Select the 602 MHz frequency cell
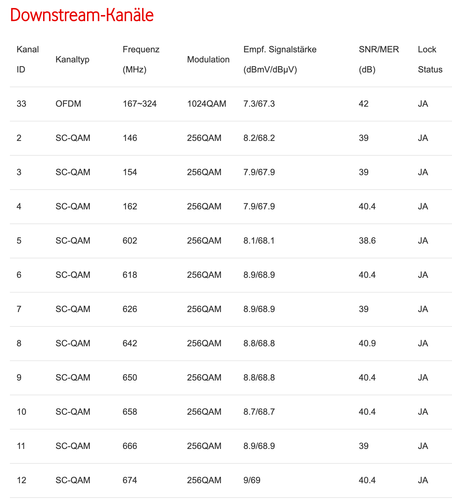 (130, 241)
